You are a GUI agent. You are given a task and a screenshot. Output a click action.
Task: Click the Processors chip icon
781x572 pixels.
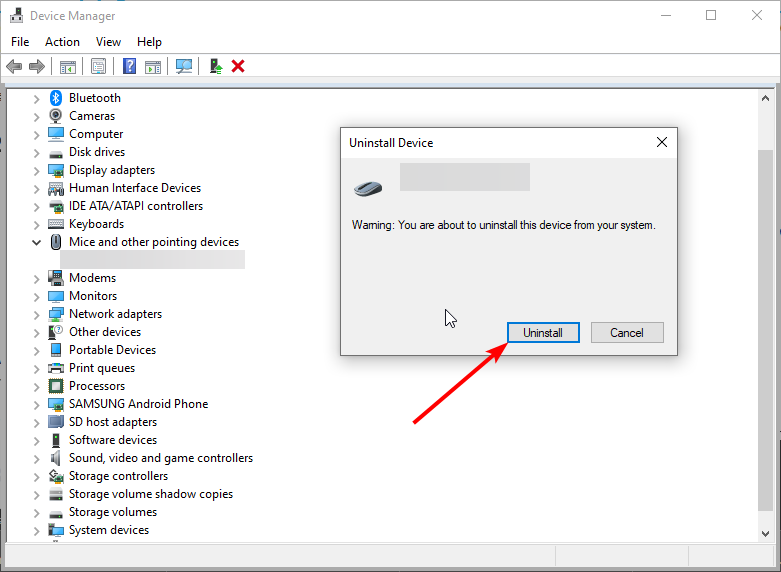tap(56, 386)
